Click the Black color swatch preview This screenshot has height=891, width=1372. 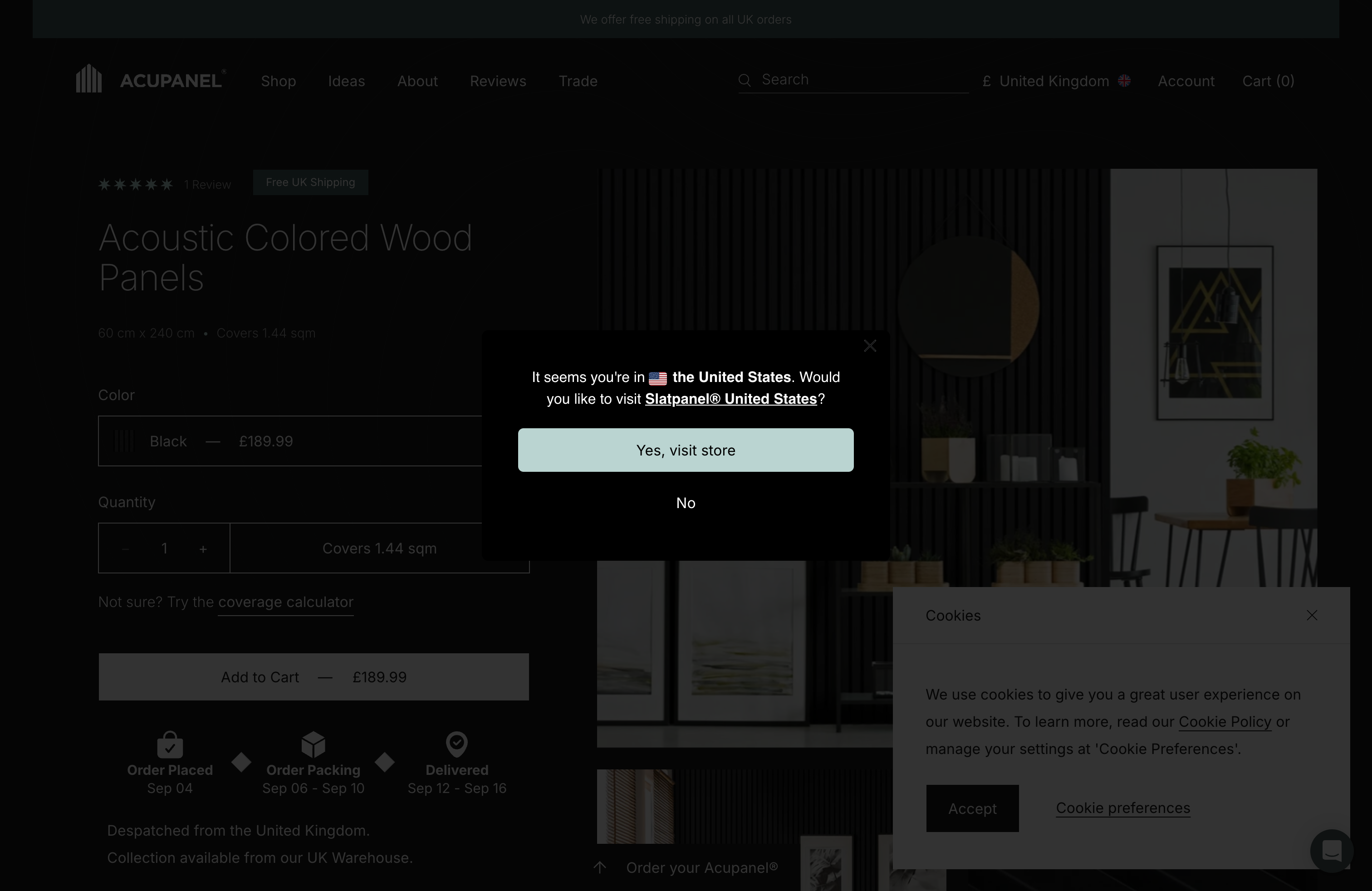124,441
